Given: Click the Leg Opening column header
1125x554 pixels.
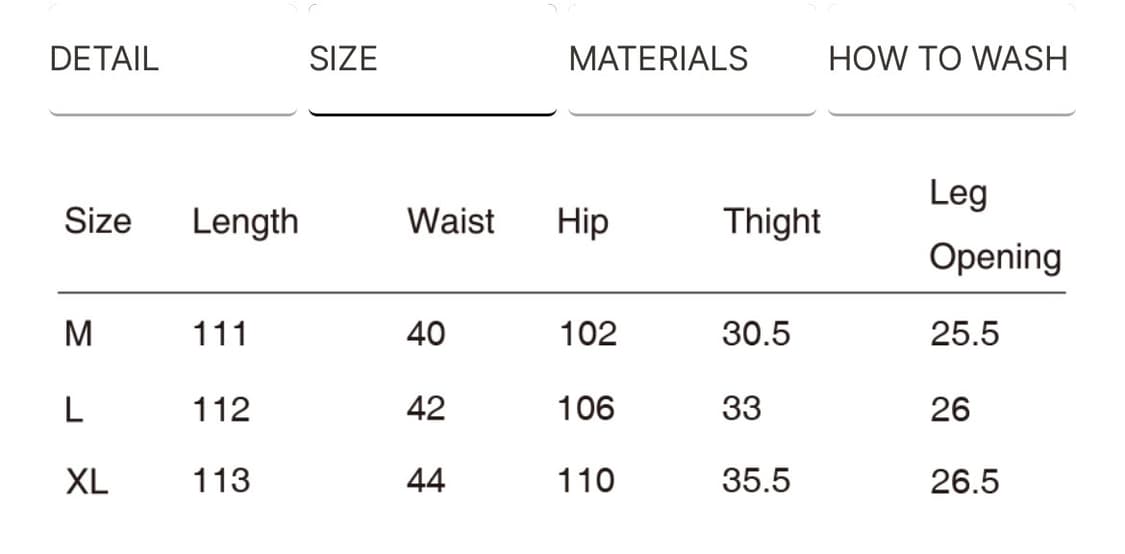Looking at the screenshot, I should click(x=995, y=226).
